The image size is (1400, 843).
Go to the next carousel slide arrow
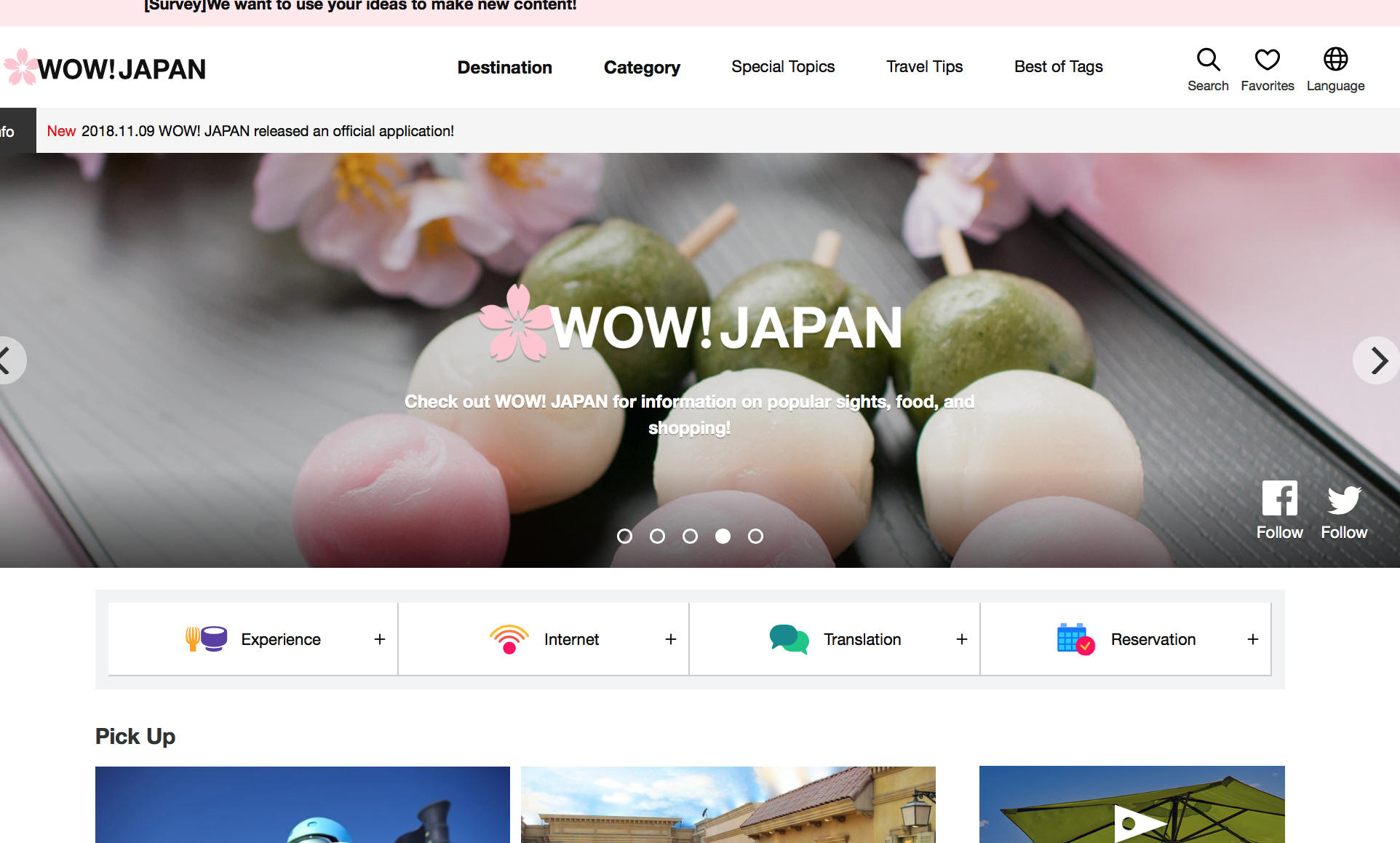pyautogui.click(x=1377, y=360)
